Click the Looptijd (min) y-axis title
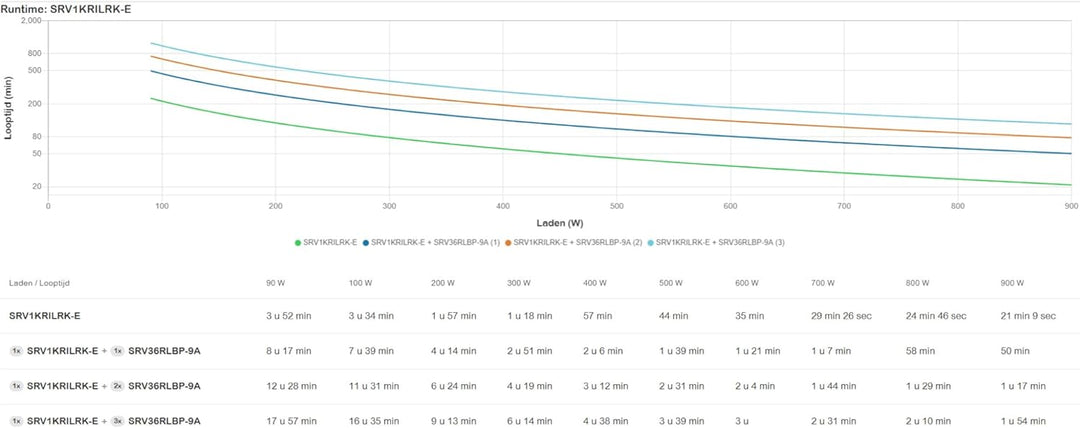 pos(8,110)
